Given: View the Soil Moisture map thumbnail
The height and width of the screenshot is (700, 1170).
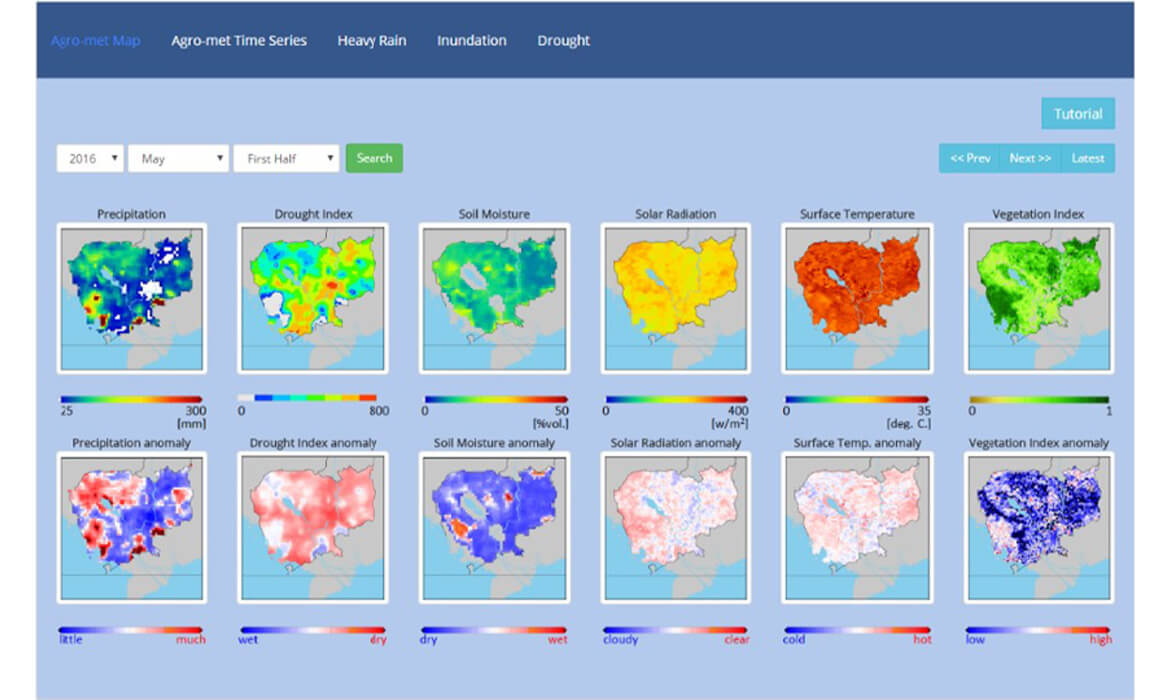Looking at the screenshot, I should [494, 298].
